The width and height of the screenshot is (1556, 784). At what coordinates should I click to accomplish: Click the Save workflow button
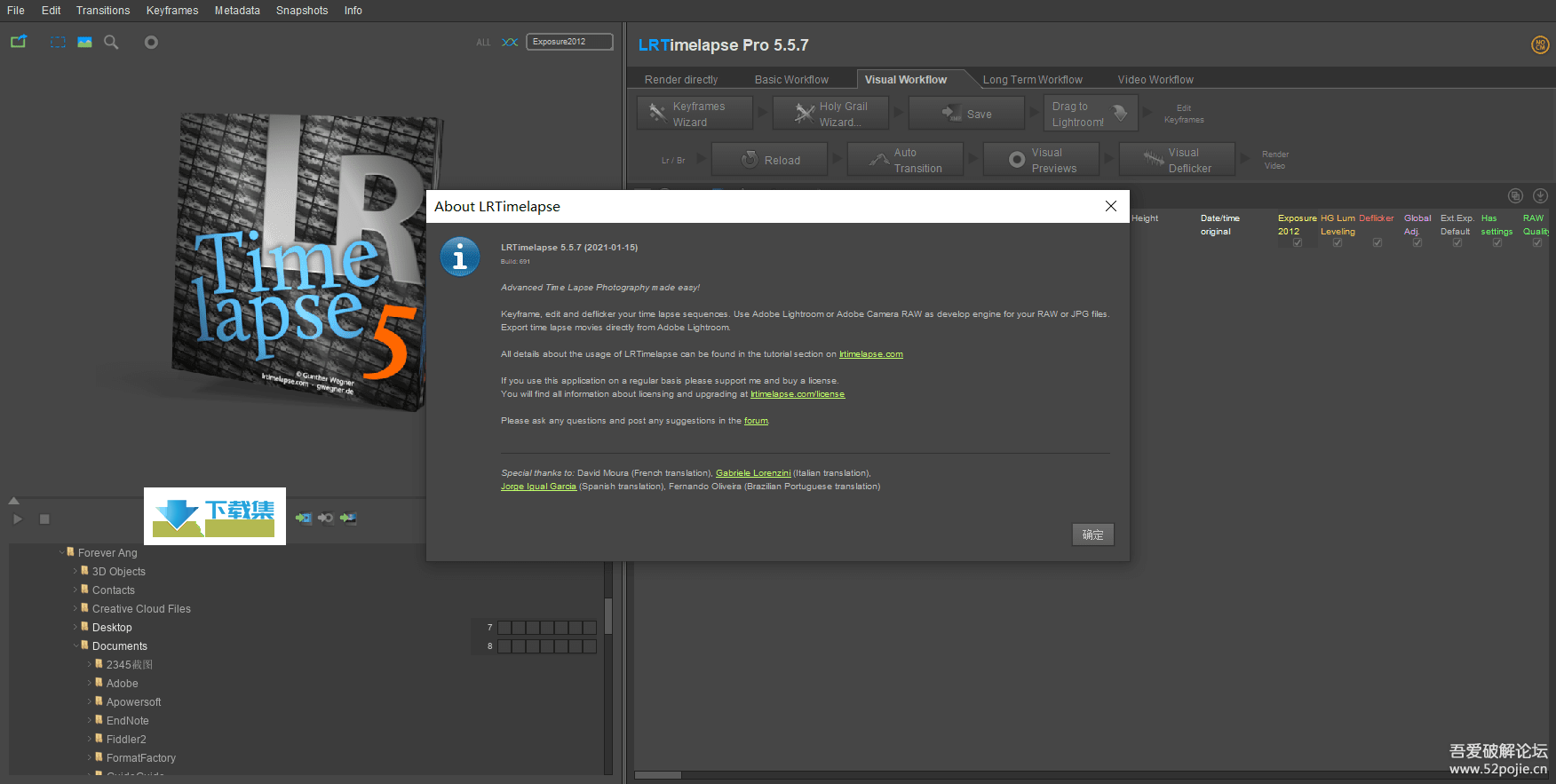tap(966, 114)
